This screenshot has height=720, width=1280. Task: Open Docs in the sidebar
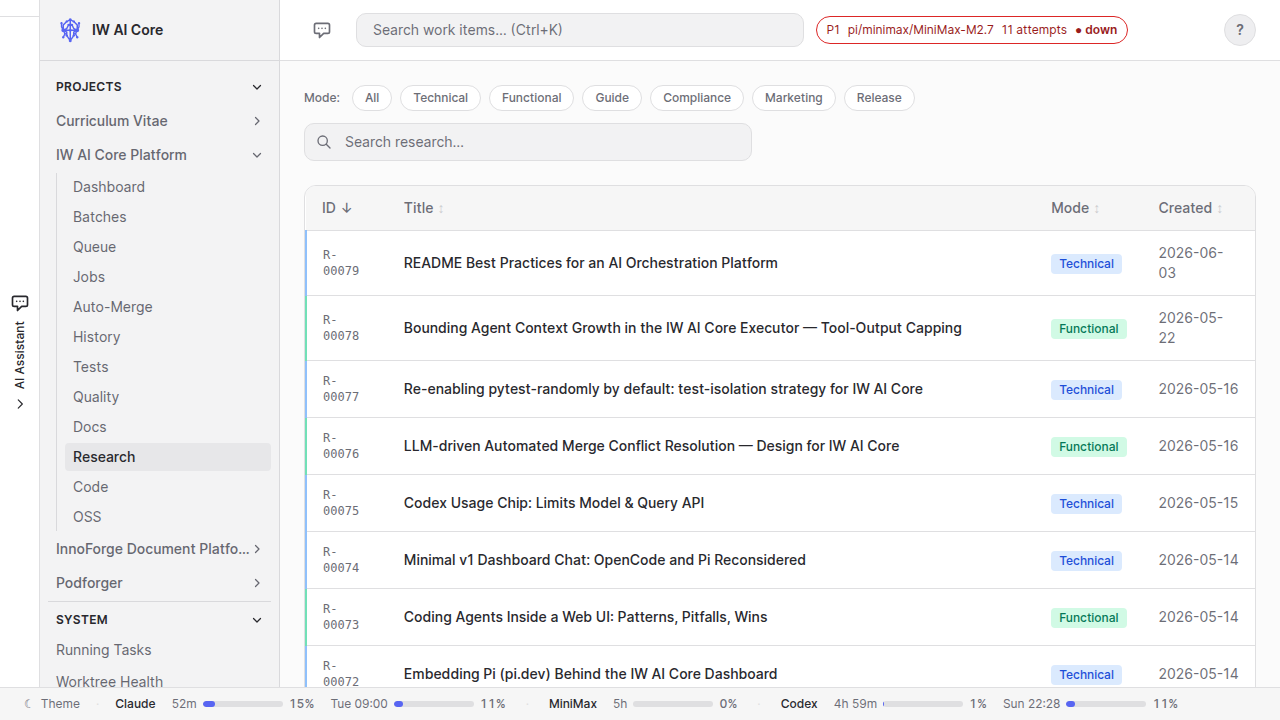click(168, 427)
